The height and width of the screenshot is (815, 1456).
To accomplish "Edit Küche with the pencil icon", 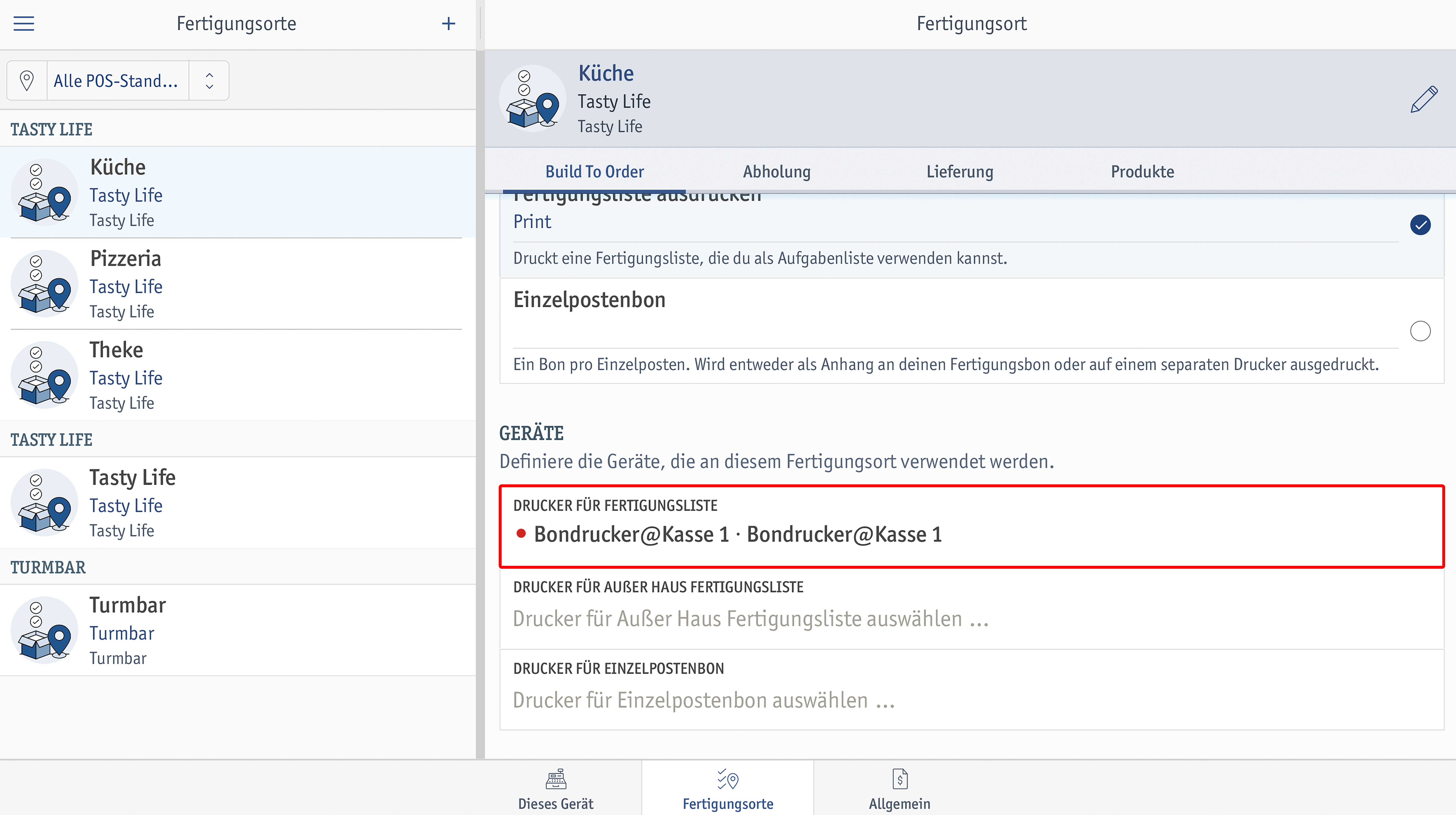I will click(x=1424, y=100).
